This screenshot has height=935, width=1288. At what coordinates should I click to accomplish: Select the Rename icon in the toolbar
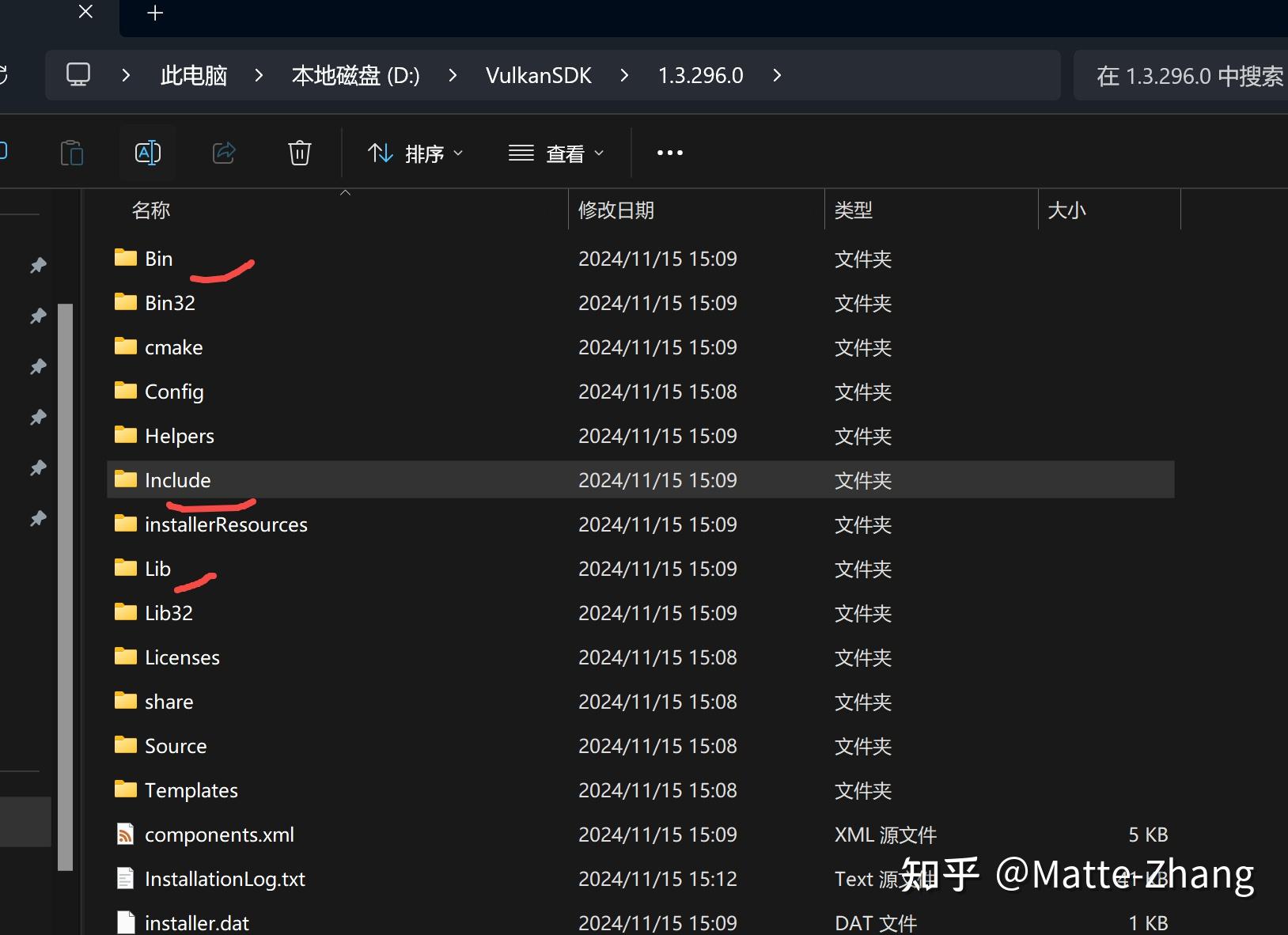pyautogui.click(x=147, y=153)
